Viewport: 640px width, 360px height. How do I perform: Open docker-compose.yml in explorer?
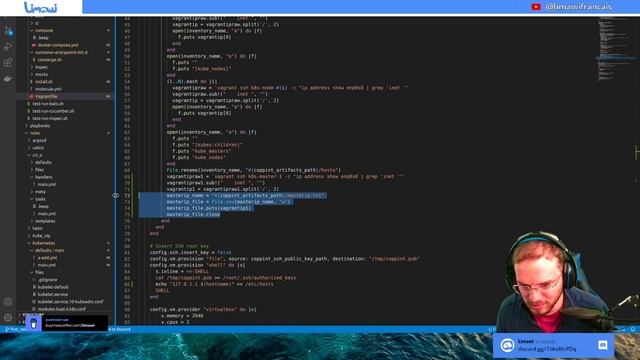coord(58,45)
